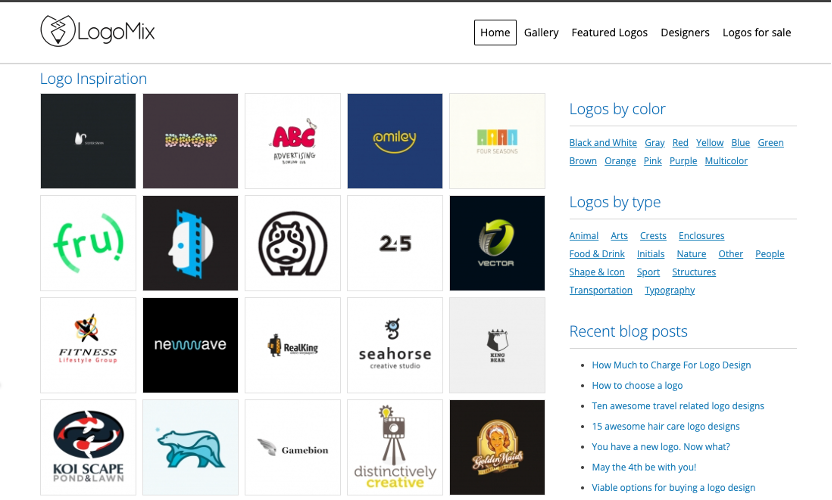Open the Four Seasons logo thumbnail
The height and width of the screenshot is (500, 832).
[497, 141]
